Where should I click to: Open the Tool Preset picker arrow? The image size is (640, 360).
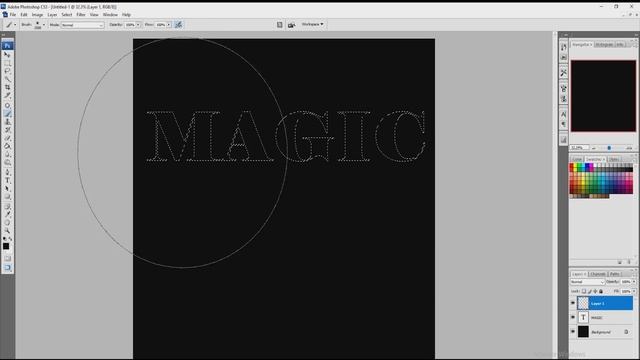point(15,25)
